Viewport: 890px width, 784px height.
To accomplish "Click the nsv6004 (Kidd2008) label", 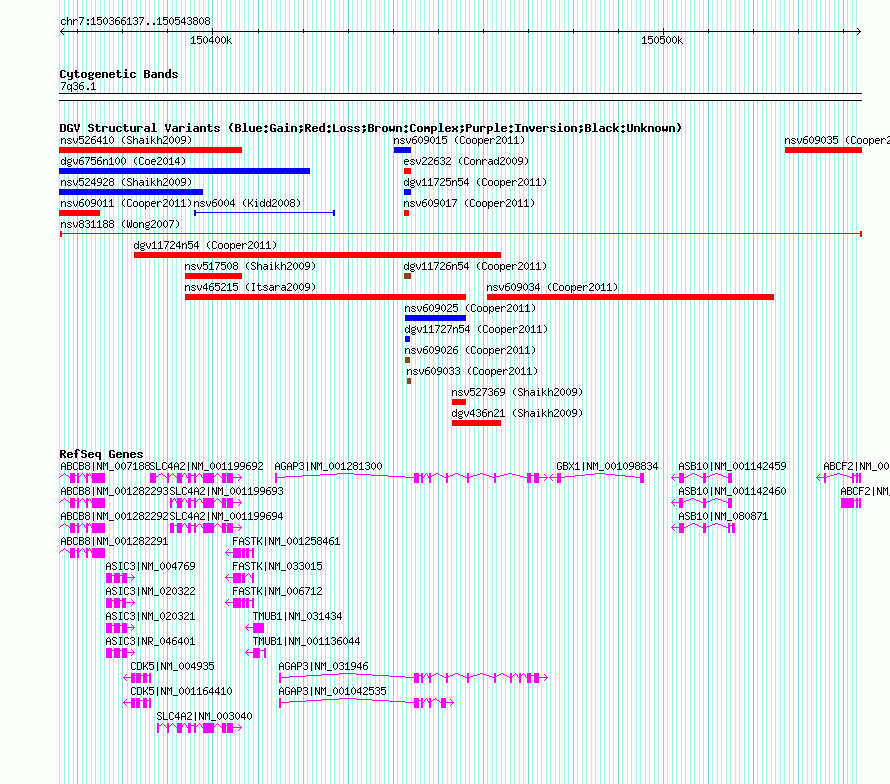I will 247,203.
